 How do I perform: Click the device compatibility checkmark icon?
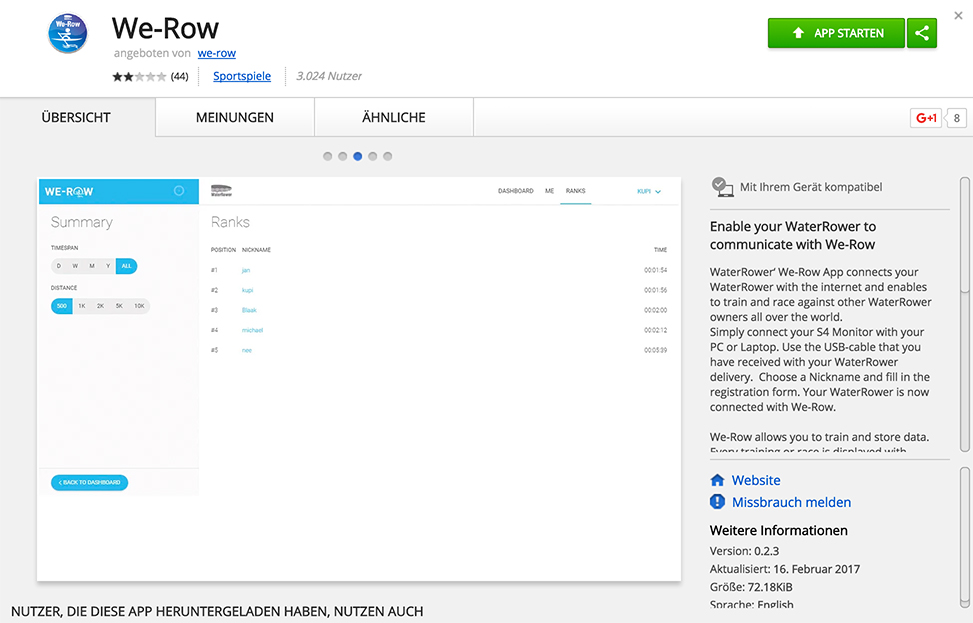tap(722, 187)
